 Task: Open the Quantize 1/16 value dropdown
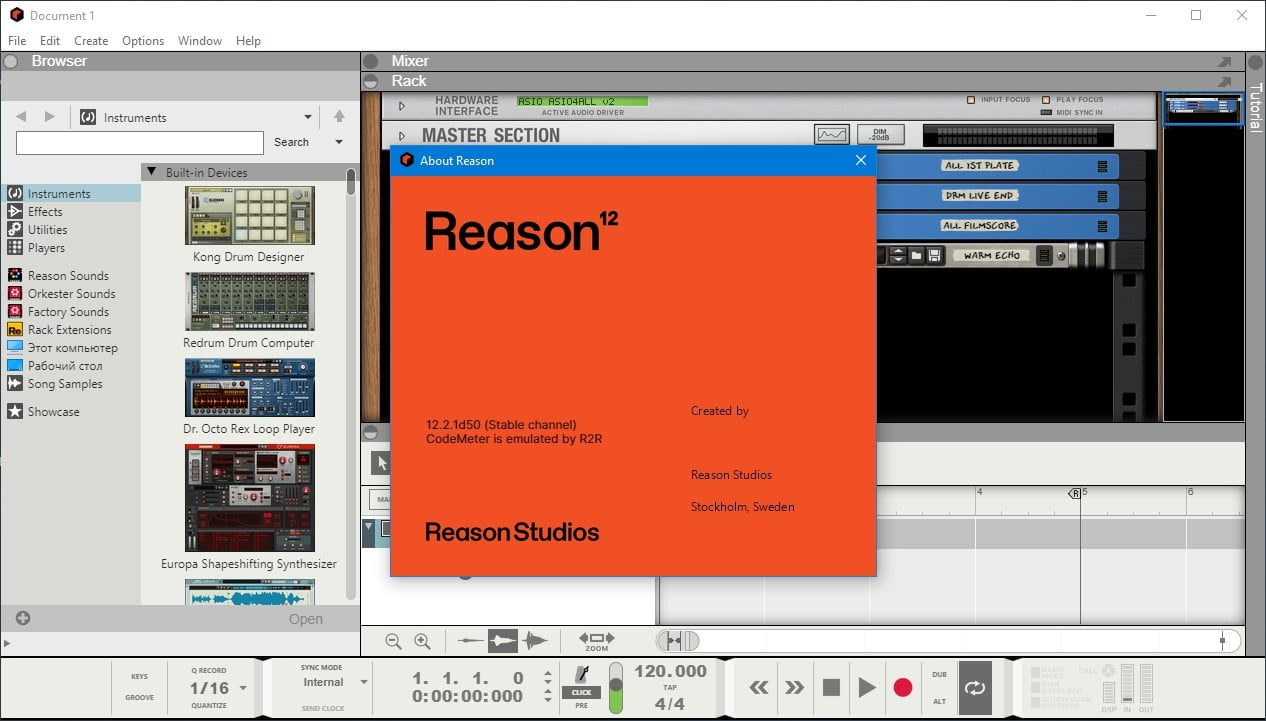[x=243, y=688]
